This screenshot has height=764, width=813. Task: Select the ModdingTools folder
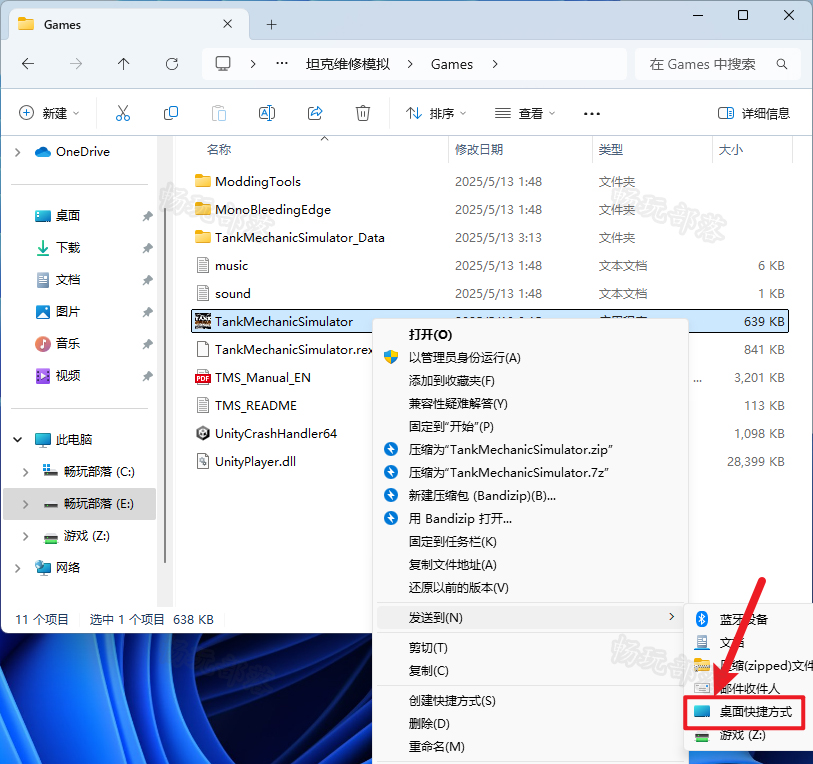(x=258, y=182)
